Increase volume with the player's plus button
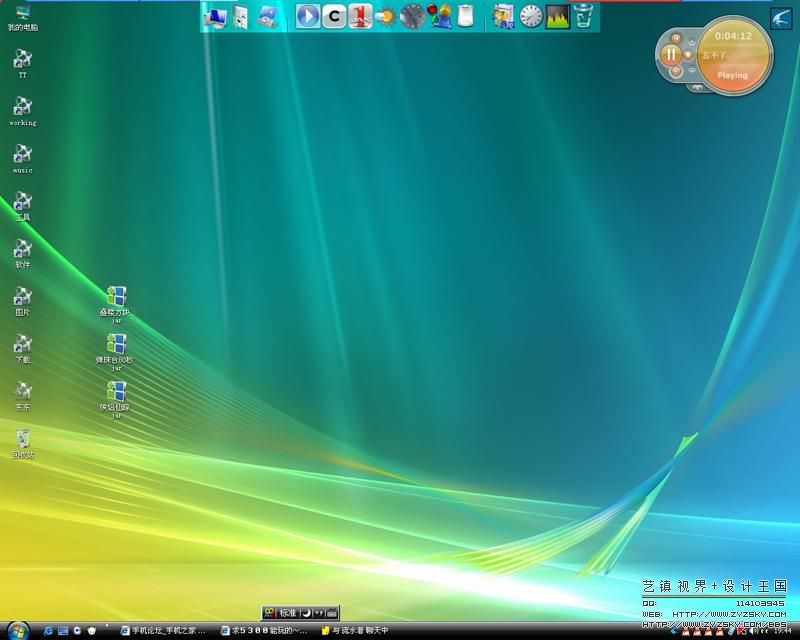Image resolution: width=800 pixels, height=640 pixels. coord(692,41)
